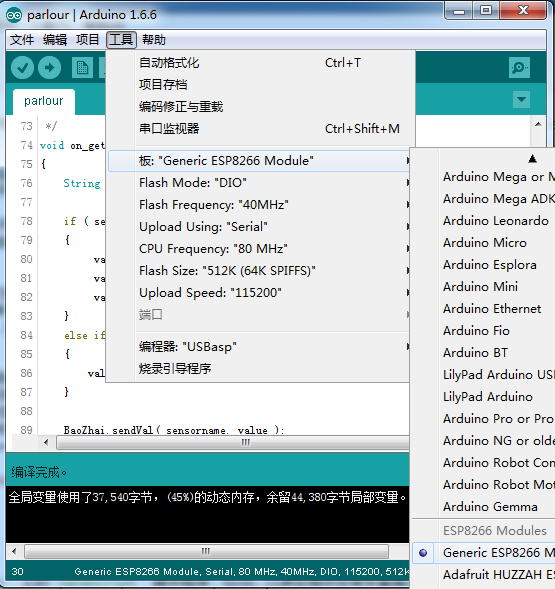The image size is (555, 589).
Task: Select Arduino Mega ADK board
Action: click(484, 198)
